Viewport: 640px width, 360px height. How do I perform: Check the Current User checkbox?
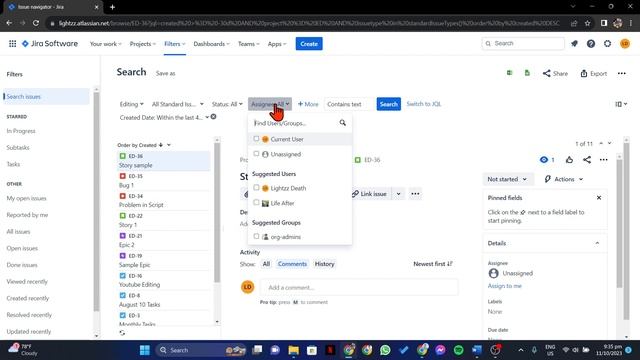[256, 139]
